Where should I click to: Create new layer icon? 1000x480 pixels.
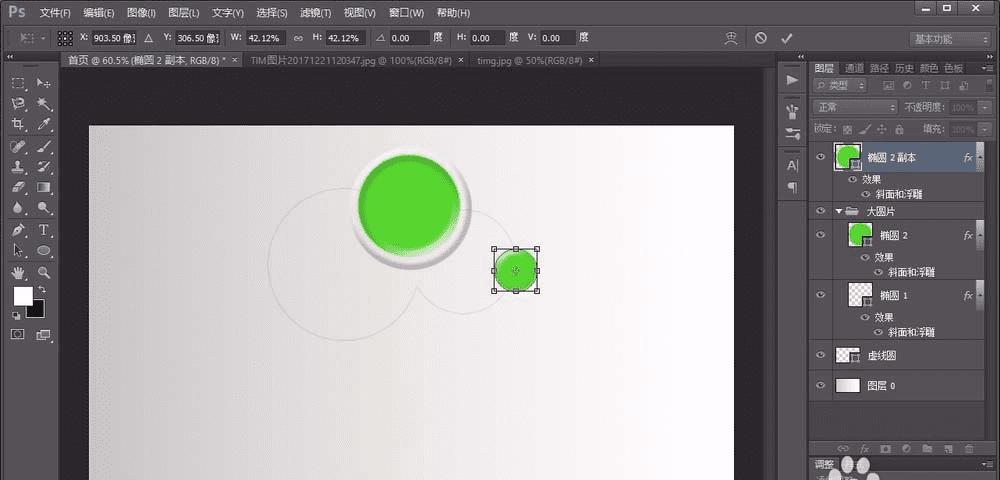[x=948, y=449]
